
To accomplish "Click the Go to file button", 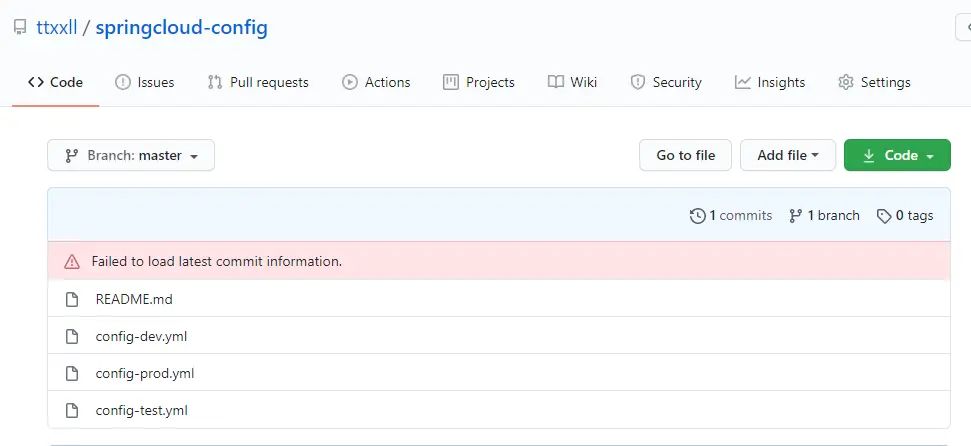I will pyautogui.click(x=686, y=155).
